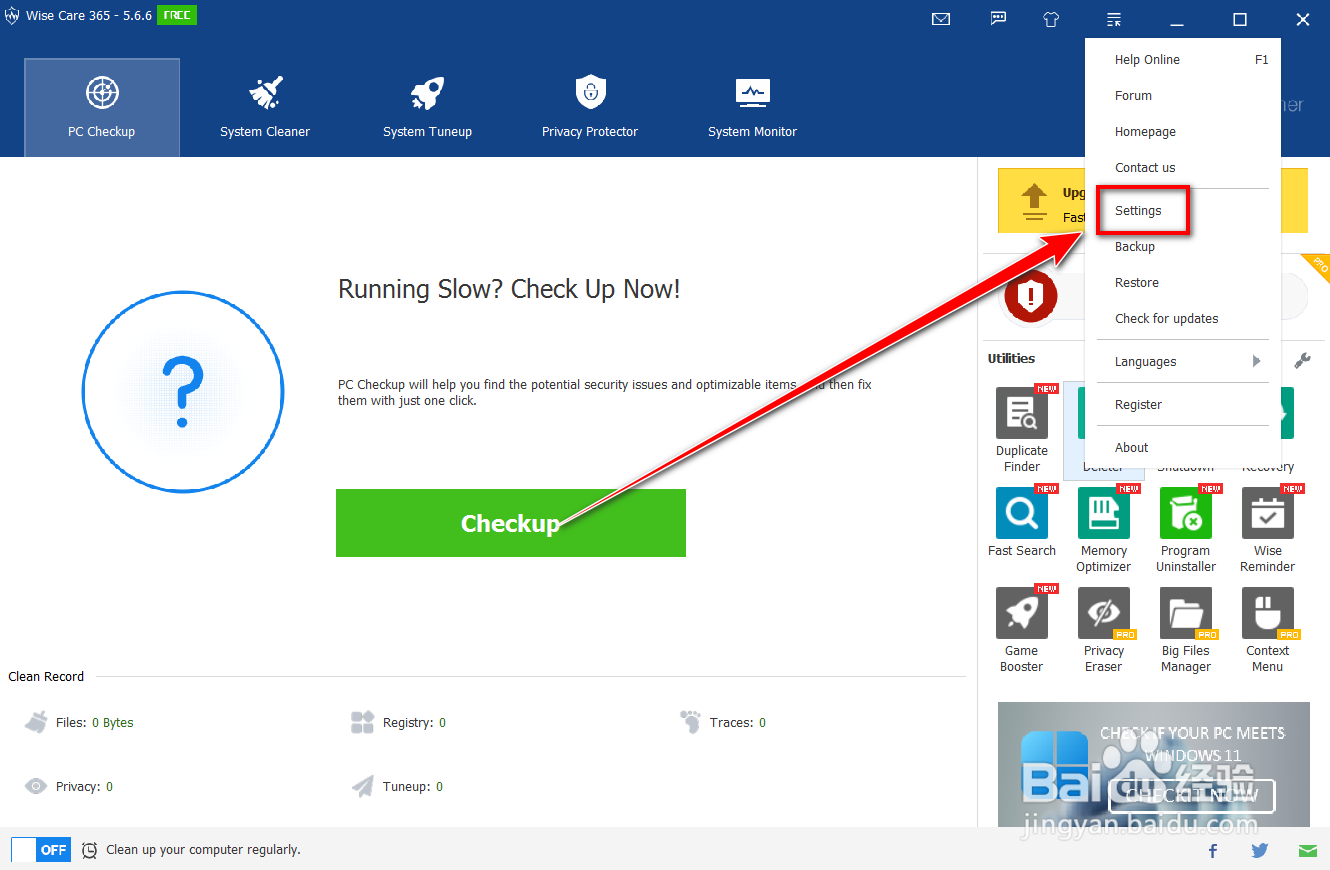This screenshot has height=870, width=1330.
Task: Click CHECK IT NOW in Windows 11 banner
Action: (1192, 796)
